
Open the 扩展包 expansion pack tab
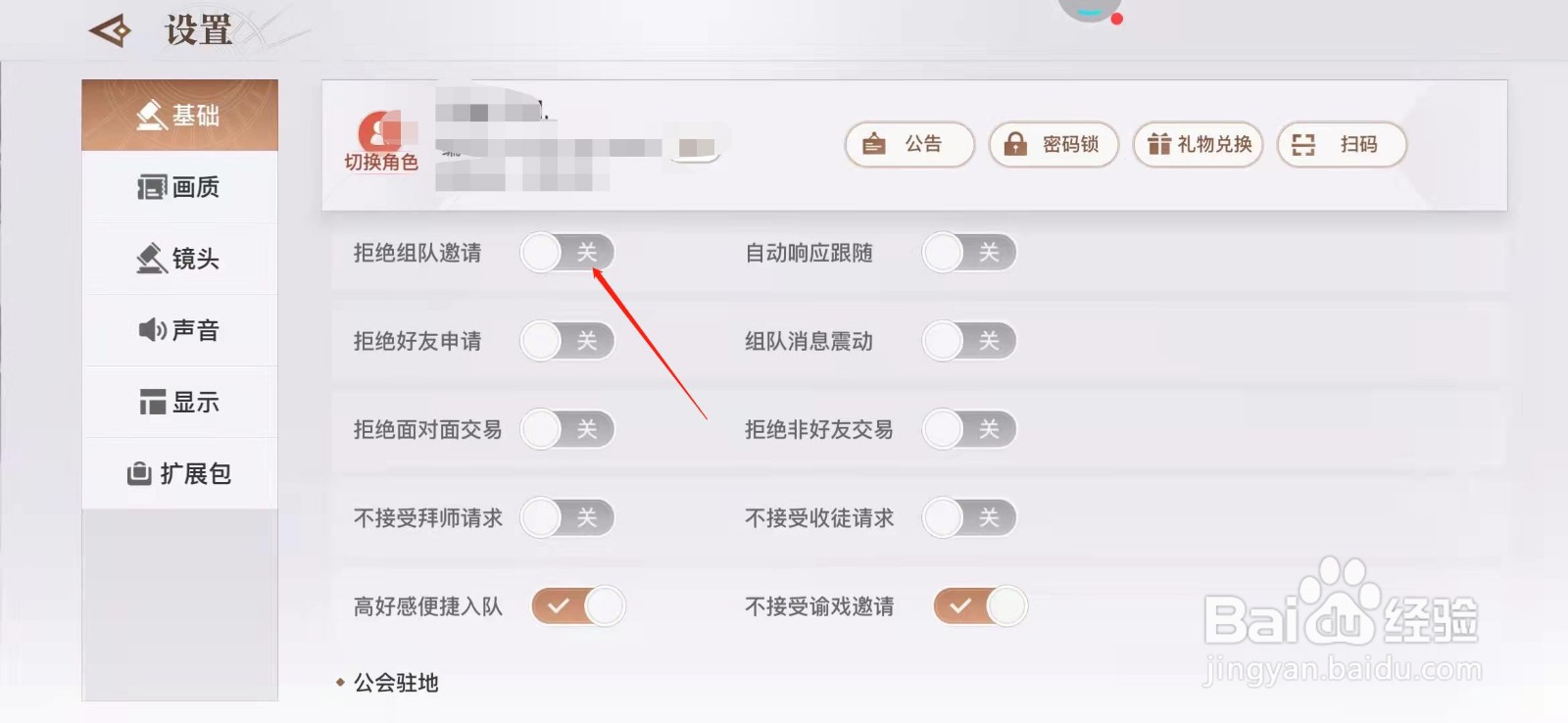(x=179, y=473)
